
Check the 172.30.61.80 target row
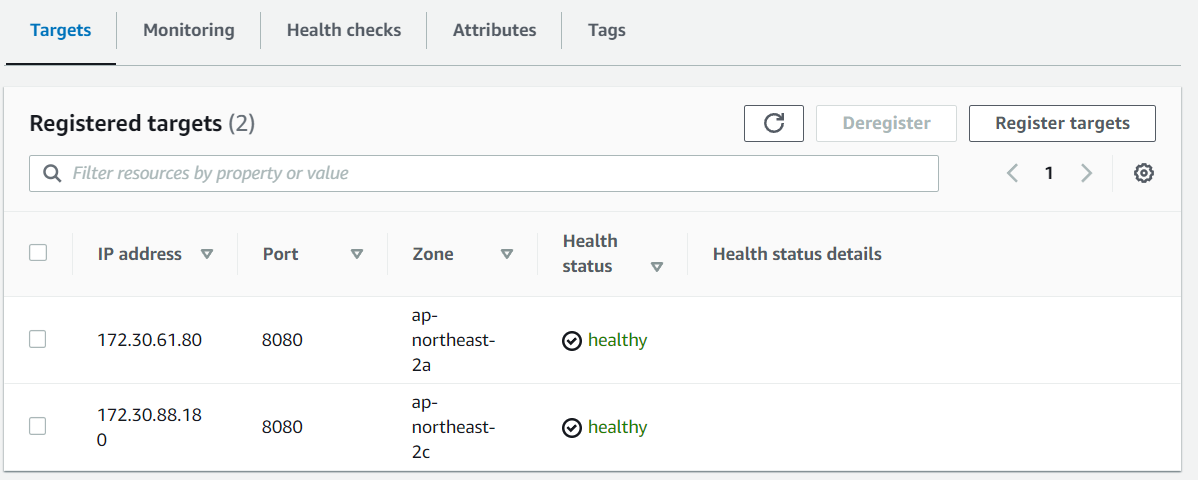(38, 340)
